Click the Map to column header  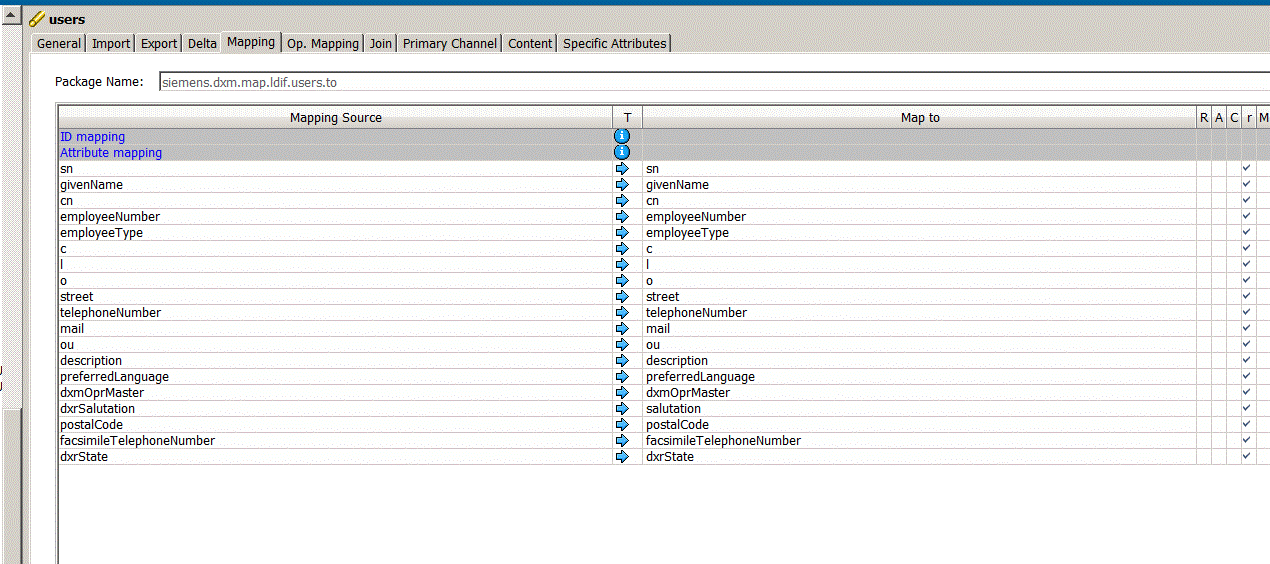[x=919, y=118]
